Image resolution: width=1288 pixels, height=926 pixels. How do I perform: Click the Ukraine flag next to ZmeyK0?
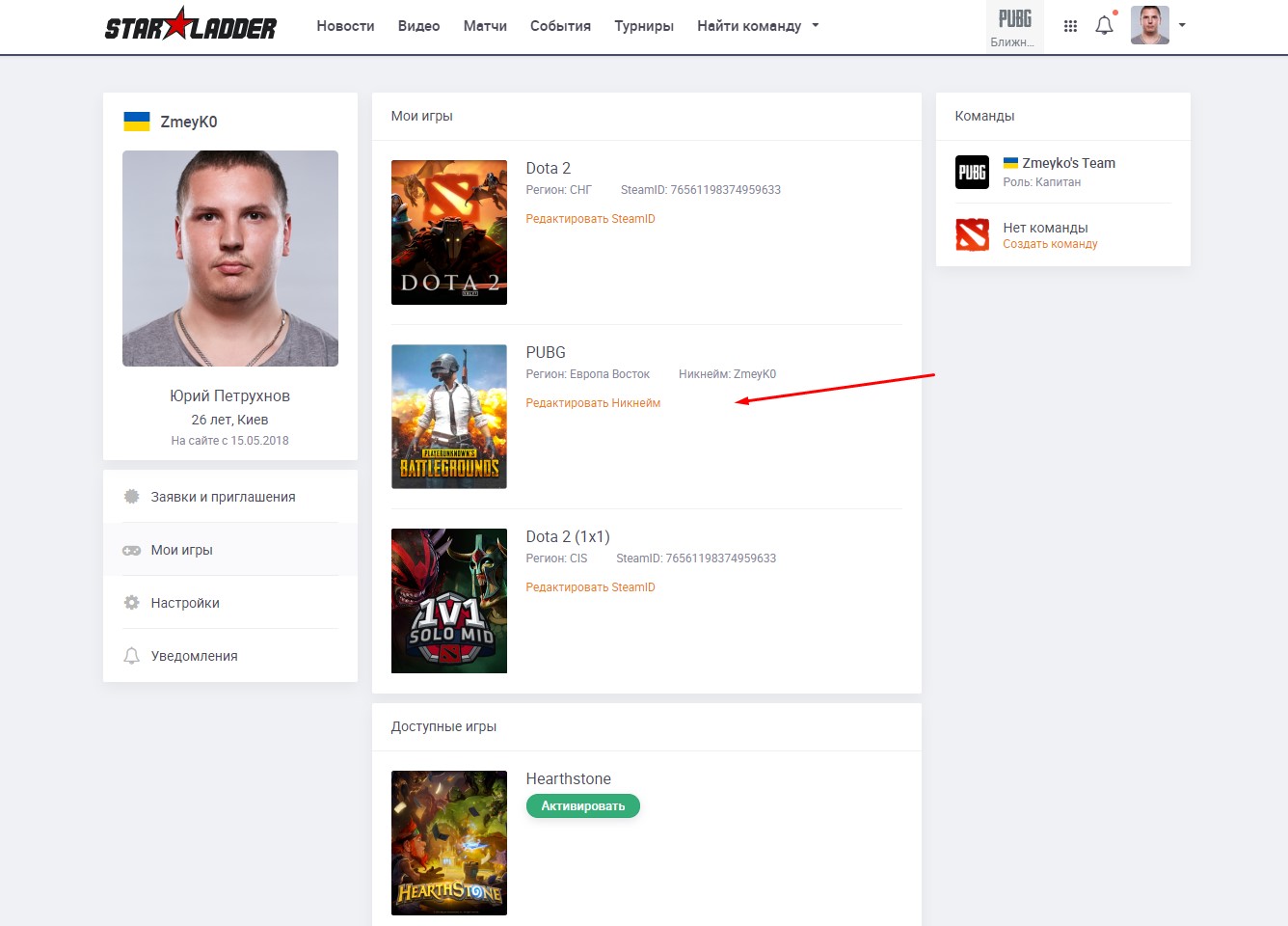coord(136,122)
